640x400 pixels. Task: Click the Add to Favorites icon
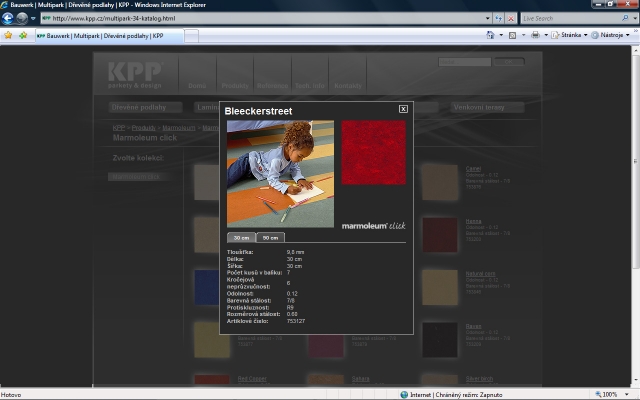pyautogui.click(x=23, y=36)
